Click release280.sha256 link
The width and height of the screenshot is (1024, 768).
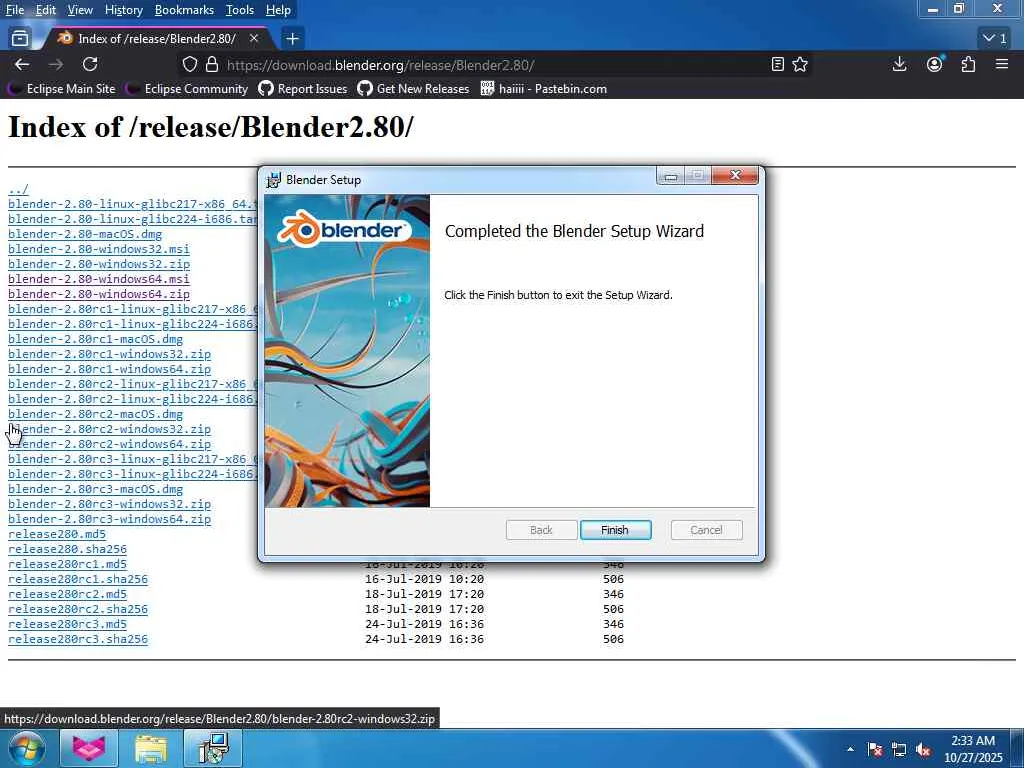67,549
